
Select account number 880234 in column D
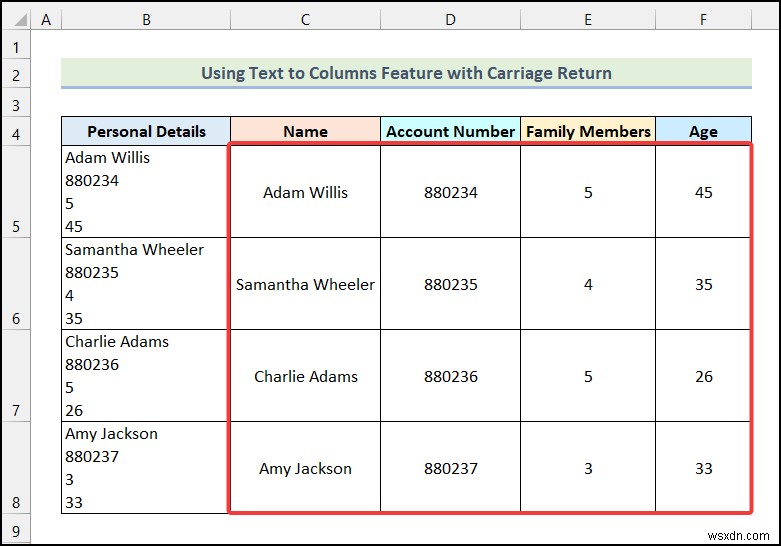tap(450, 192)
